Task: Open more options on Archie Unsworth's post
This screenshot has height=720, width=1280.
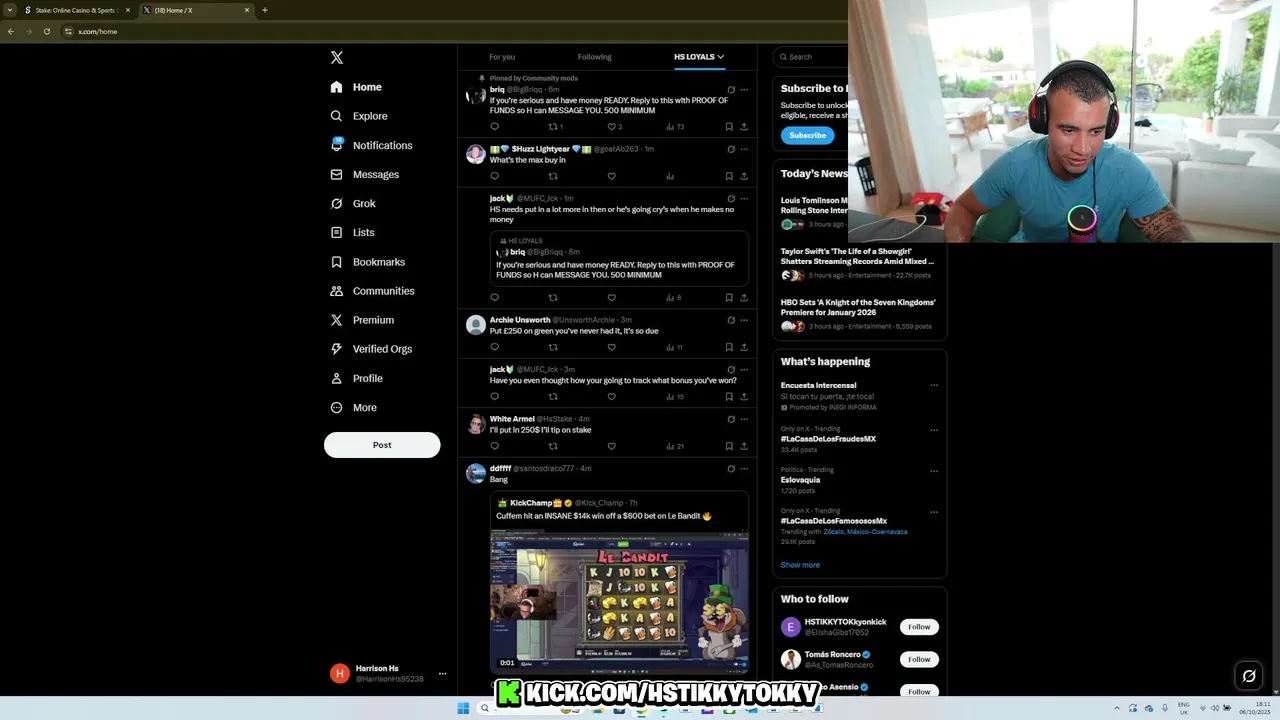Action: (x=744, y=320)
